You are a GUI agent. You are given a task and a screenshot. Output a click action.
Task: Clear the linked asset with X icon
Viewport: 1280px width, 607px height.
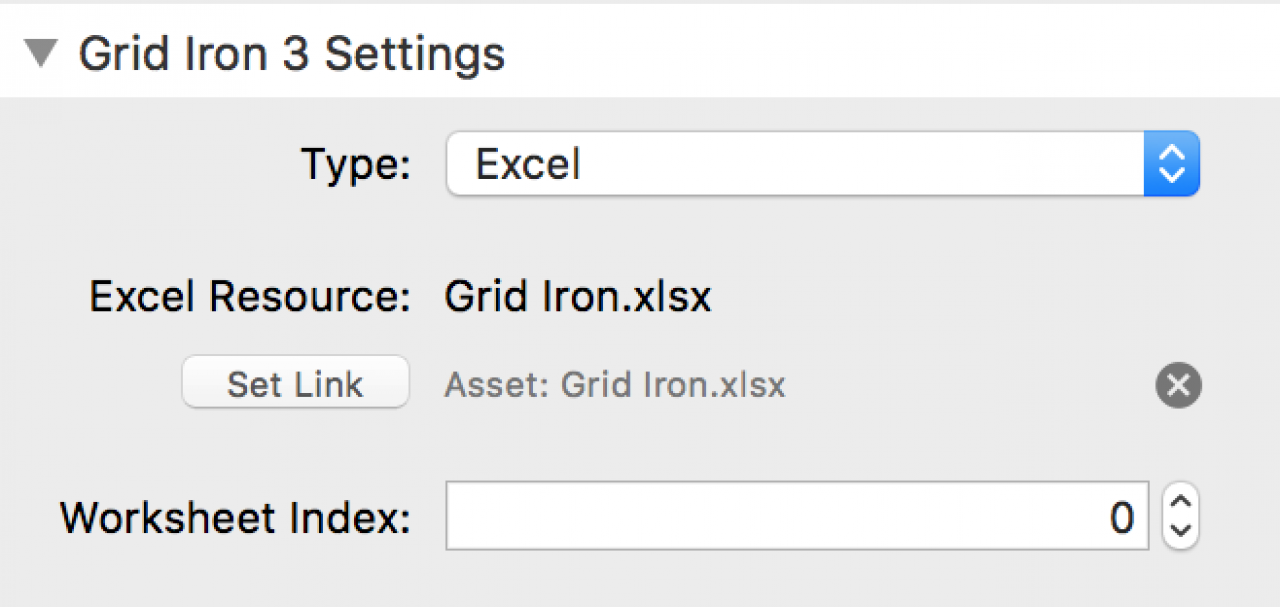coord(1178,386)
